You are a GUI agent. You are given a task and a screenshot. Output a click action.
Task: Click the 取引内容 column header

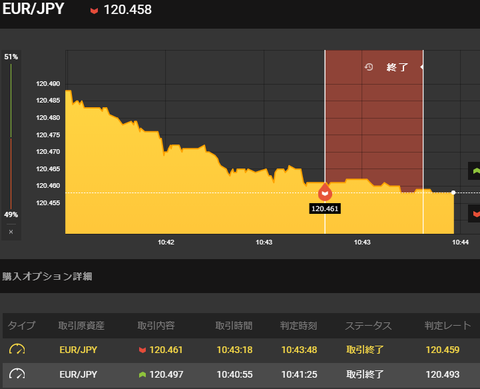[x=156, y=325]
